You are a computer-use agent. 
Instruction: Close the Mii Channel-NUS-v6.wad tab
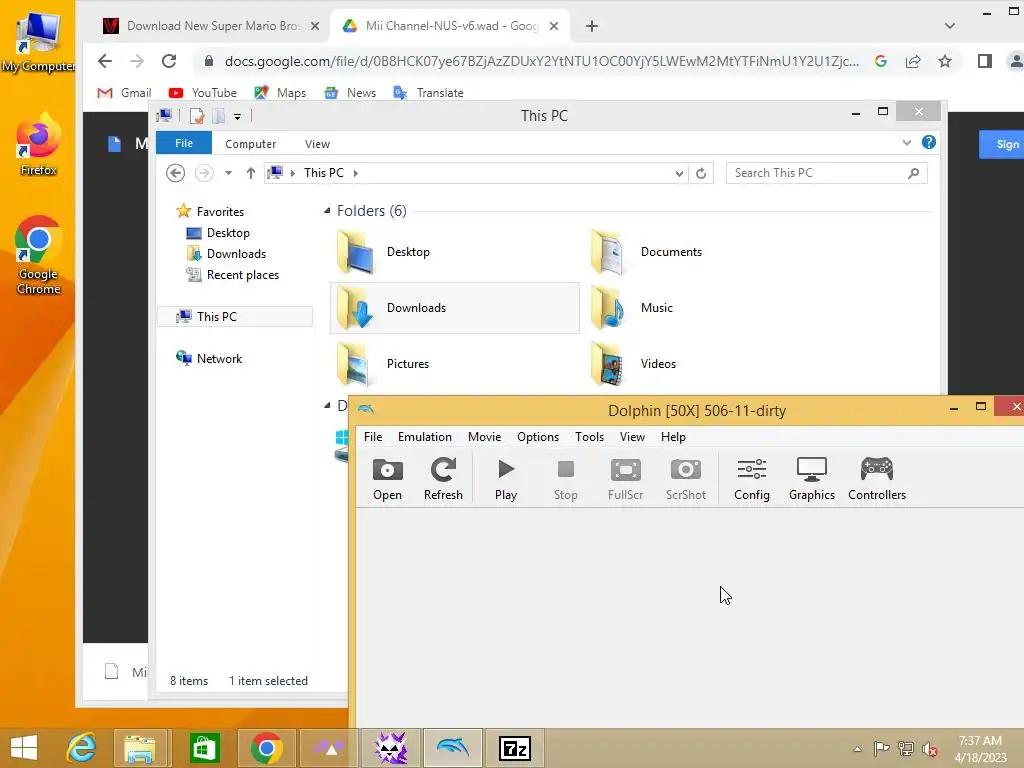click(x=554, y=26)
